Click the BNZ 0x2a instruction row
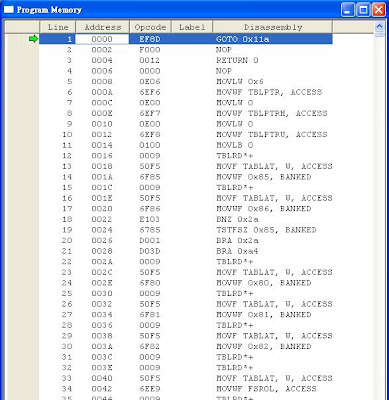Image resolution: width=389 pixels, height=400 pixels. click(186, 219)
